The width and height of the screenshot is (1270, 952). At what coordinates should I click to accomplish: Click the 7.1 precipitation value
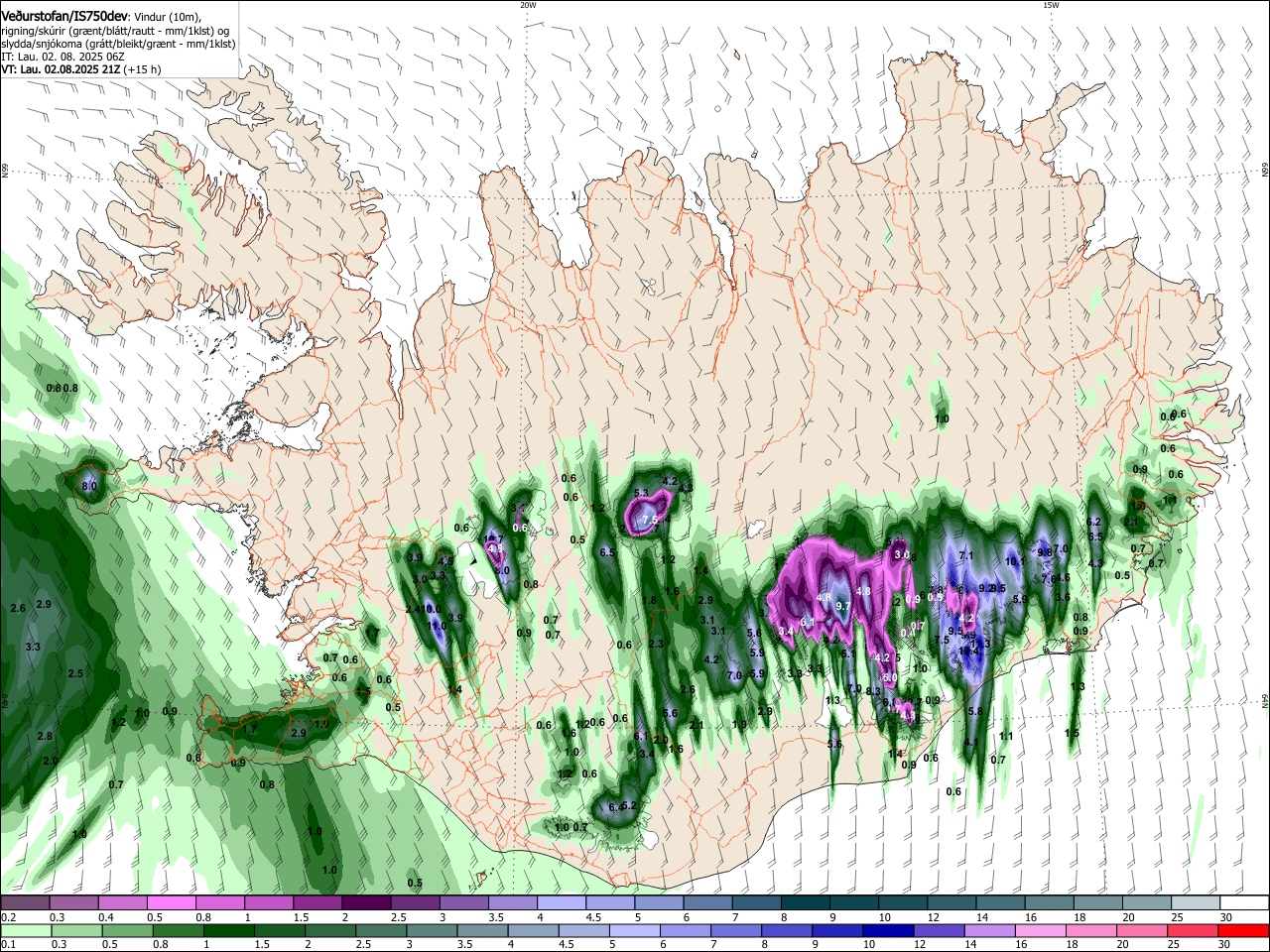tap(965, 555)
